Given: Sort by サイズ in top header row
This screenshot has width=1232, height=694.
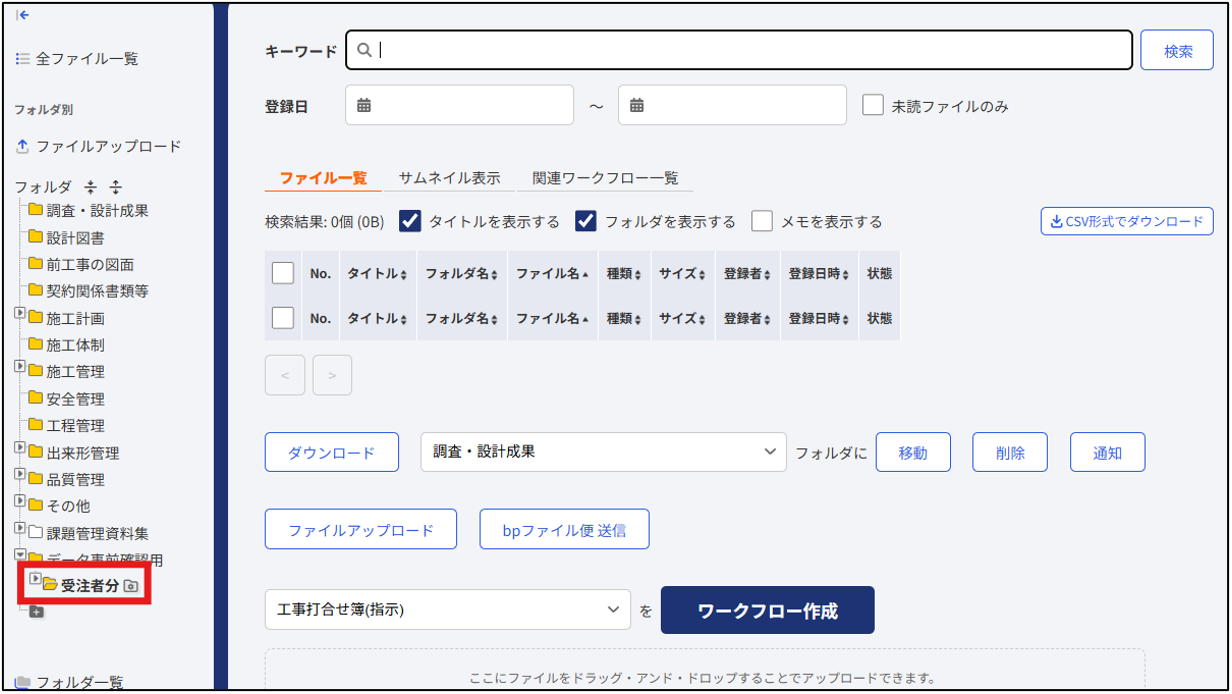Looking at the screenshot, I should pos(683,273).
